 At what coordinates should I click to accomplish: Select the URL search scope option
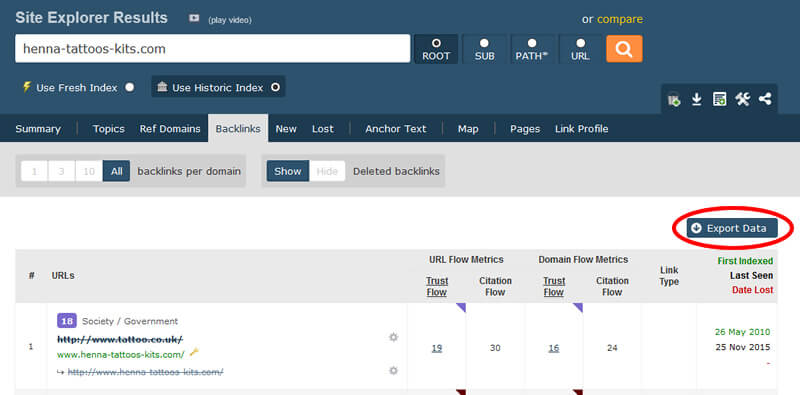coord(580,49)
